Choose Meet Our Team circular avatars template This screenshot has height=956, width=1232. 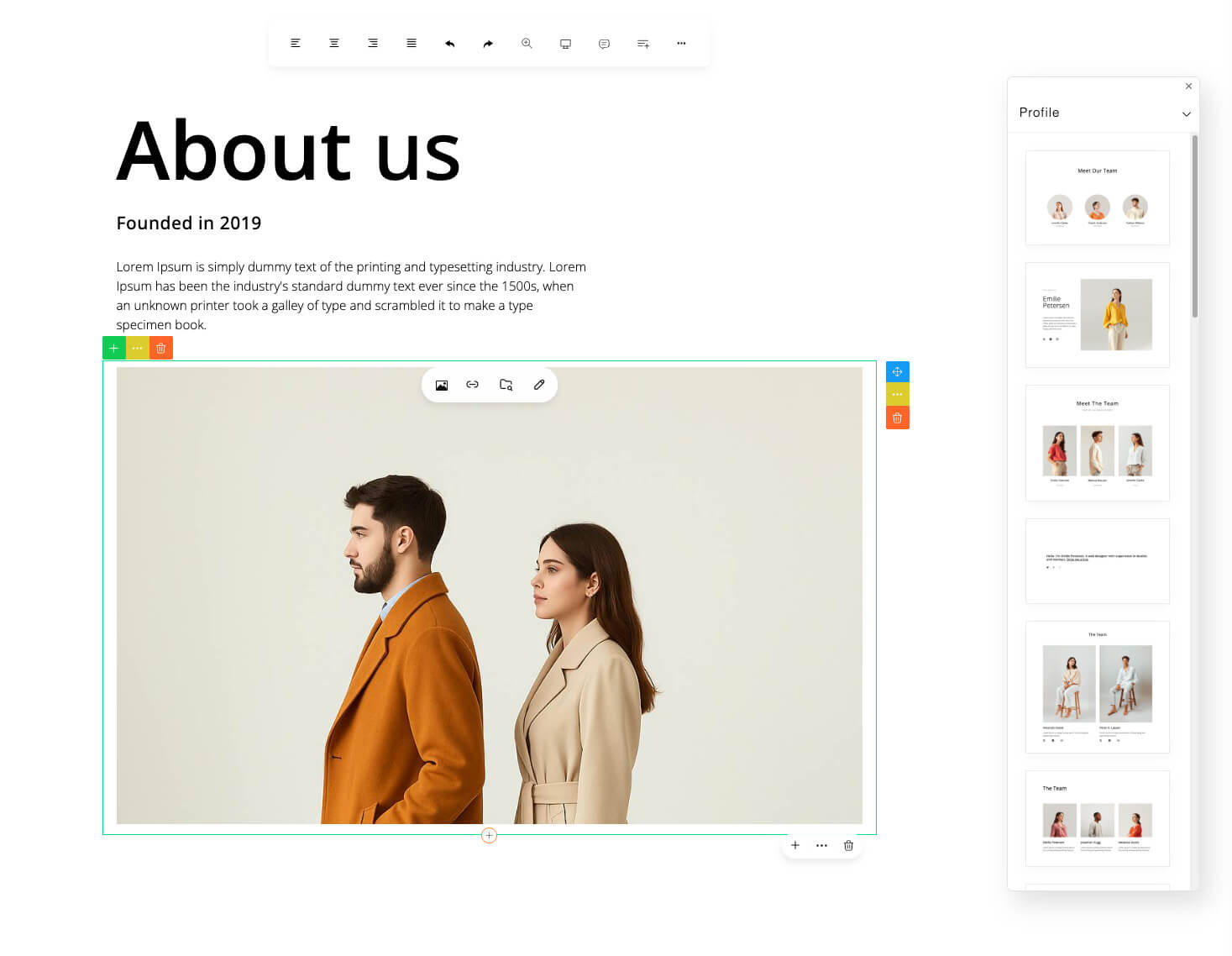(x=1097, y=197)
